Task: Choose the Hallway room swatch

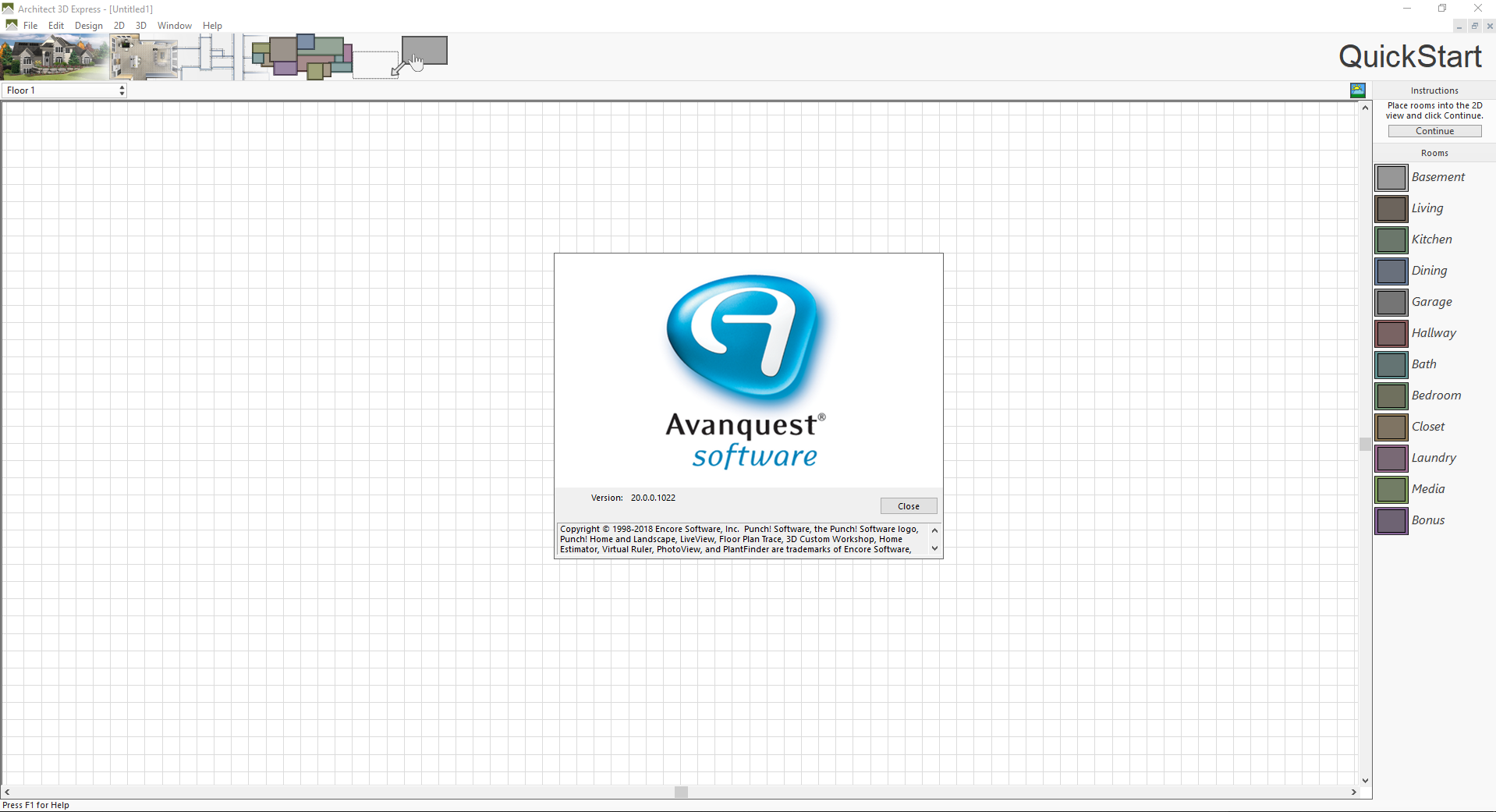Action: pyautogui.click(x=1391, y=334)
